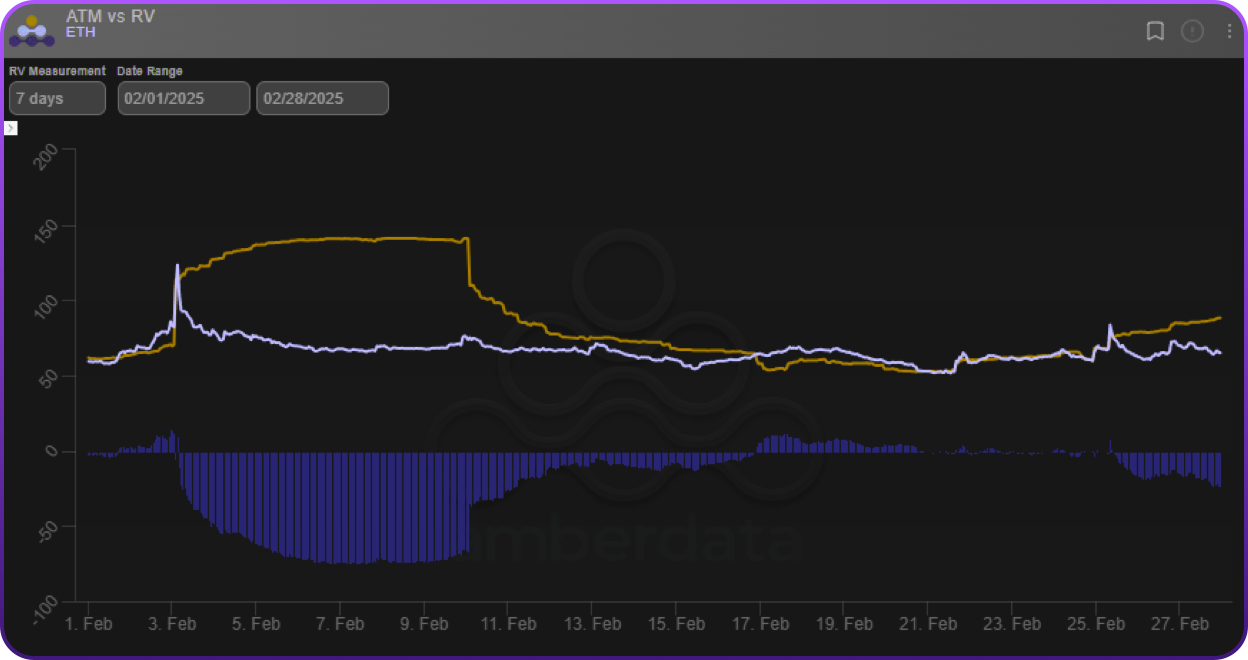Click the Date Range label text

click(150, 71)
